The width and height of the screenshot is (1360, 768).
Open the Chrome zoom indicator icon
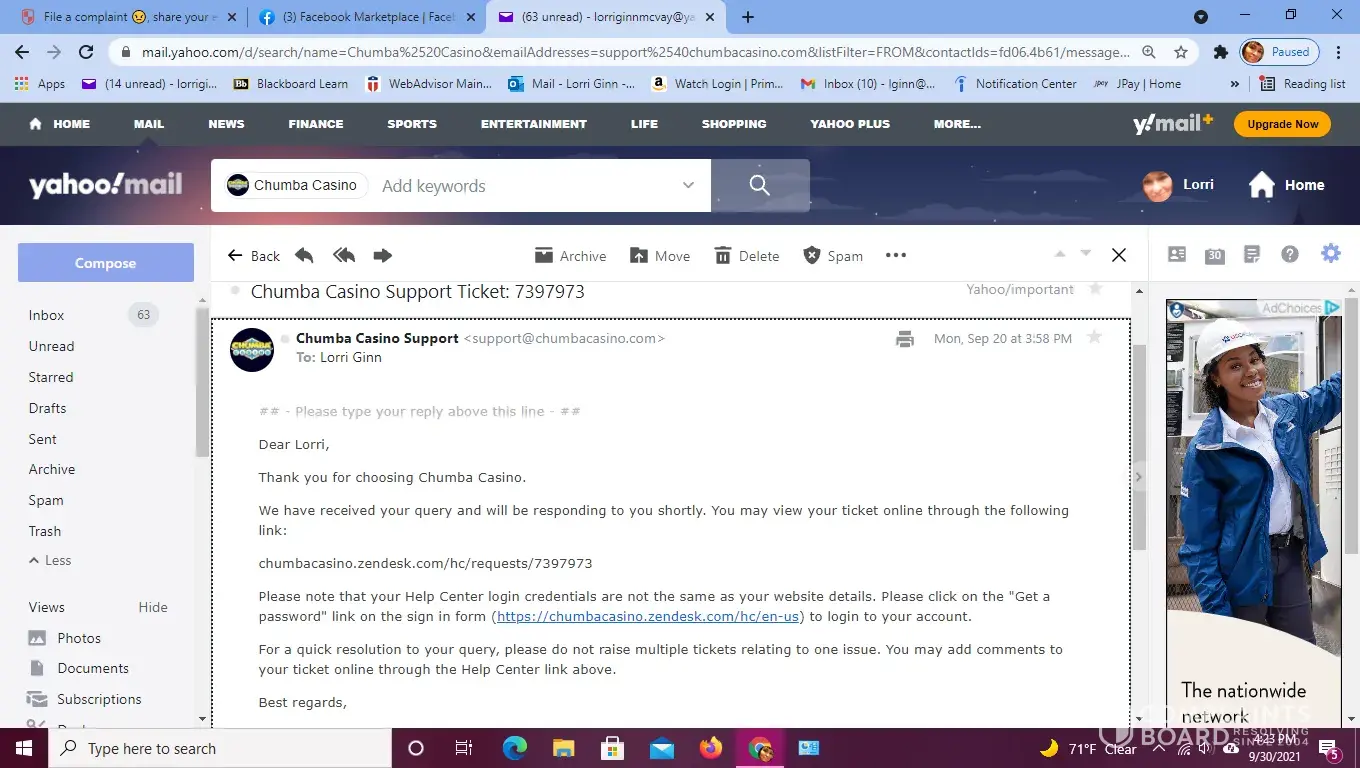pyautogui.click(x=1149, y=52)
